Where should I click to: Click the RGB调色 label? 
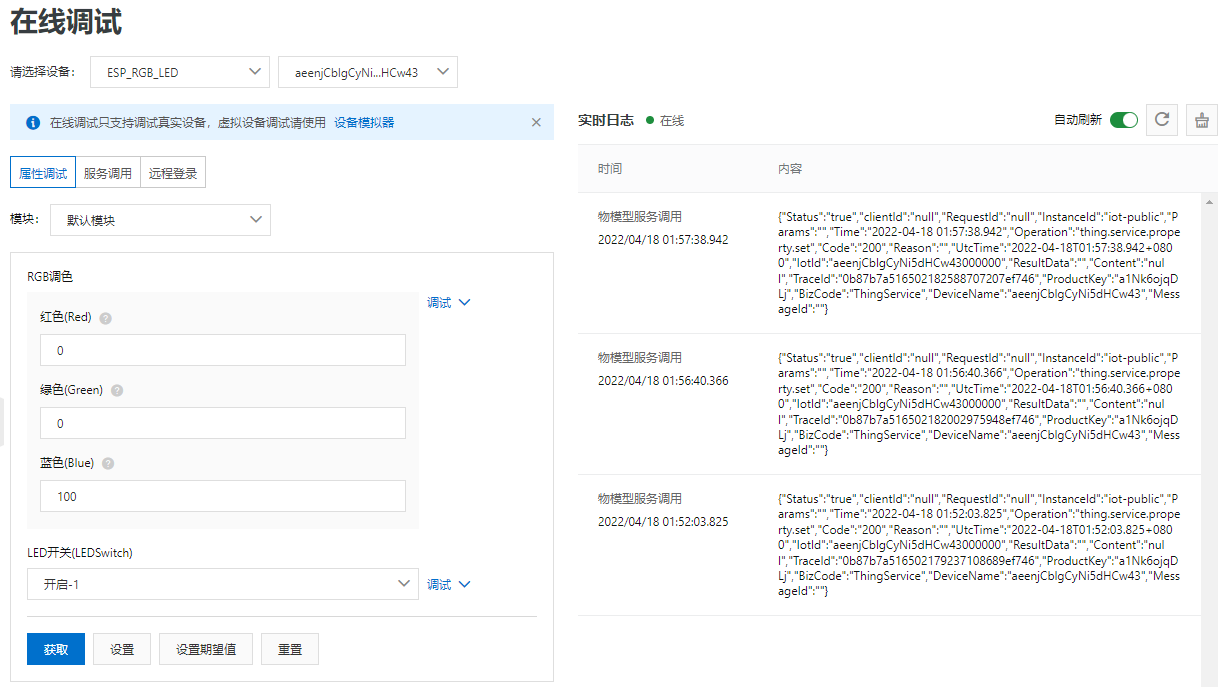click(50, 276)
